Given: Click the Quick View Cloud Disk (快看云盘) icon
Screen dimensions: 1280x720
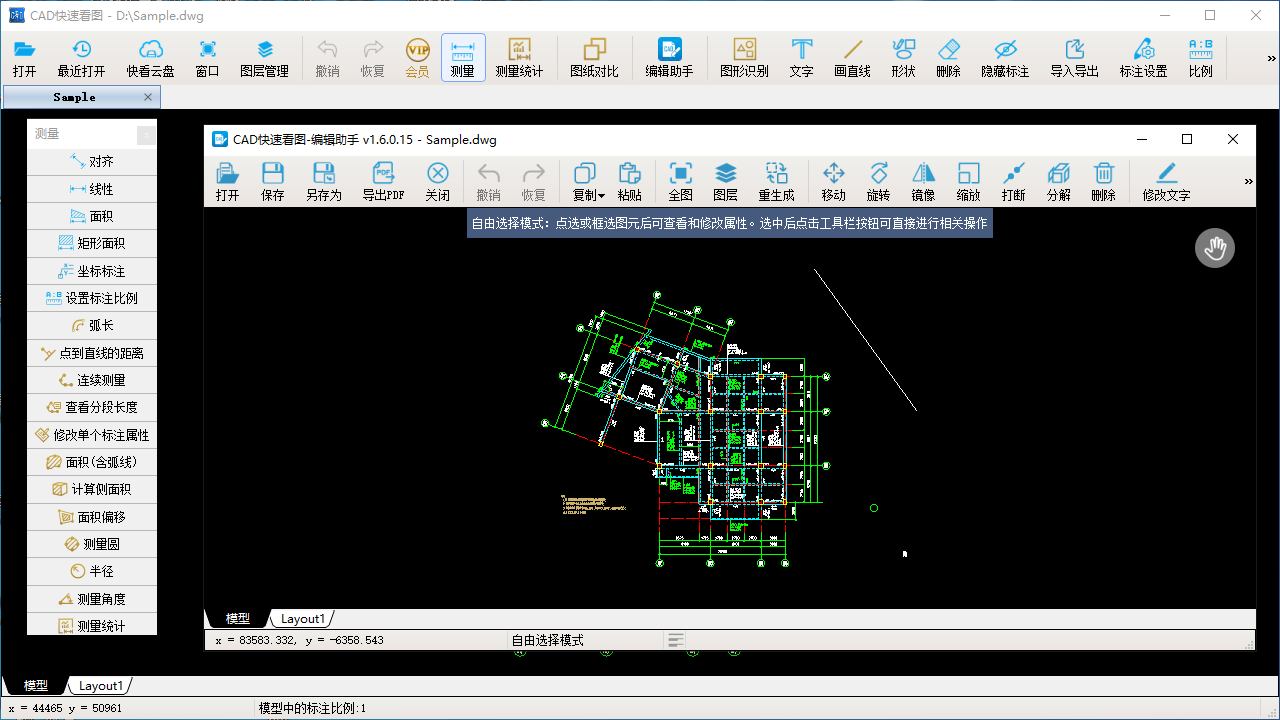Looking at the screenshot, I should coord(150,58).
